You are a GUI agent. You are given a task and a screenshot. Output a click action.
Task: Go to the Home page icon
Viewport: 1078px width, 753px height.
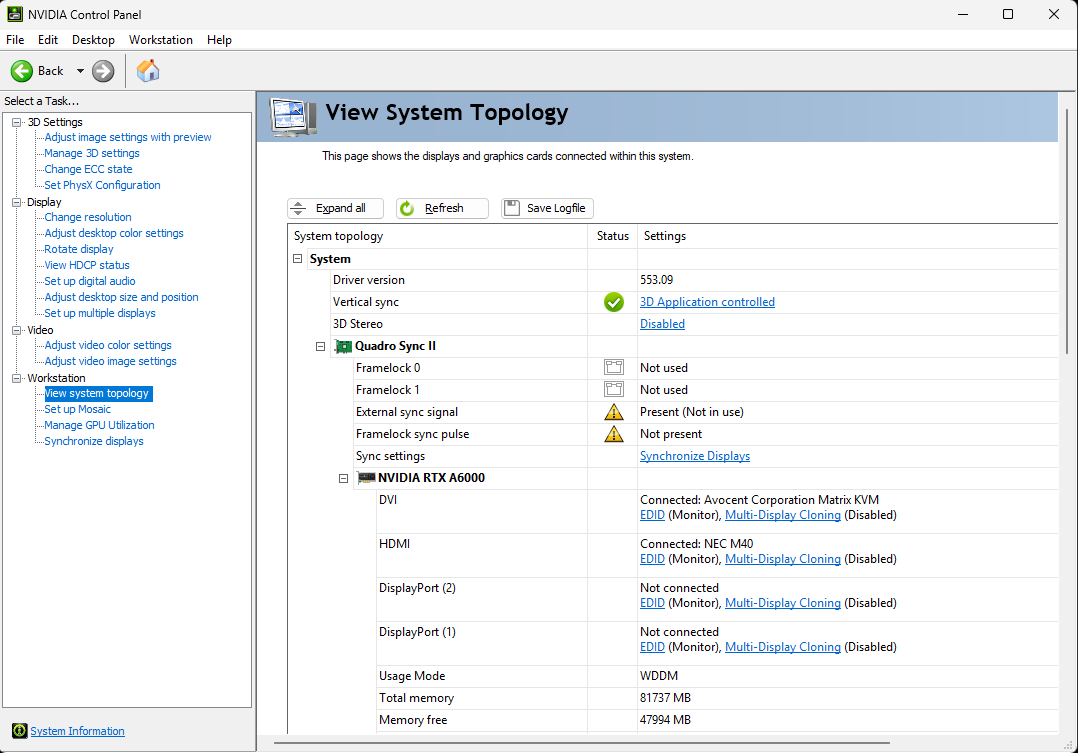tap(148, 71)
